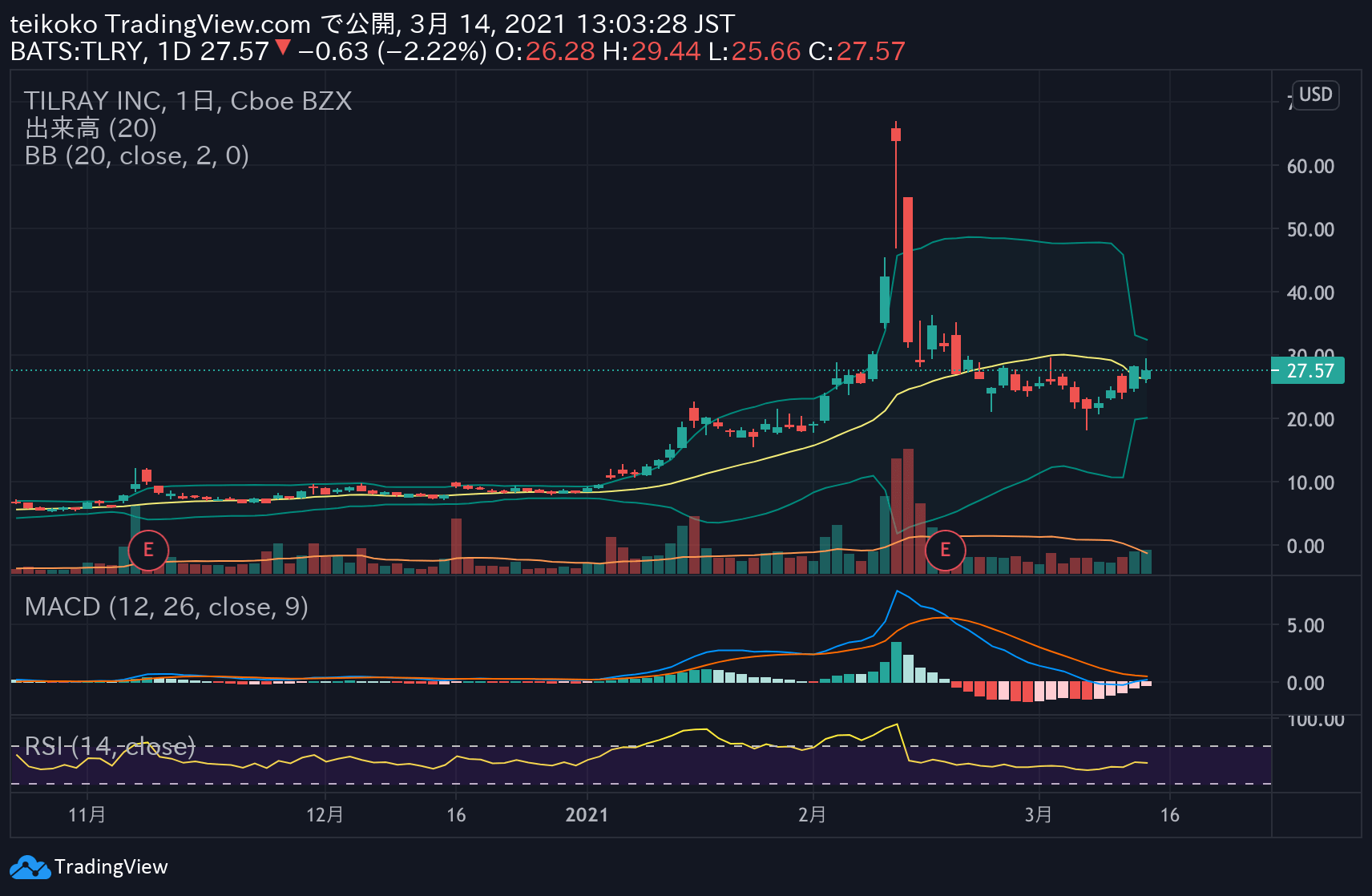Select the MACD (12, 26, close, 9) label
This screenshot has height=896, width=1372.
(x=167, y=607)
